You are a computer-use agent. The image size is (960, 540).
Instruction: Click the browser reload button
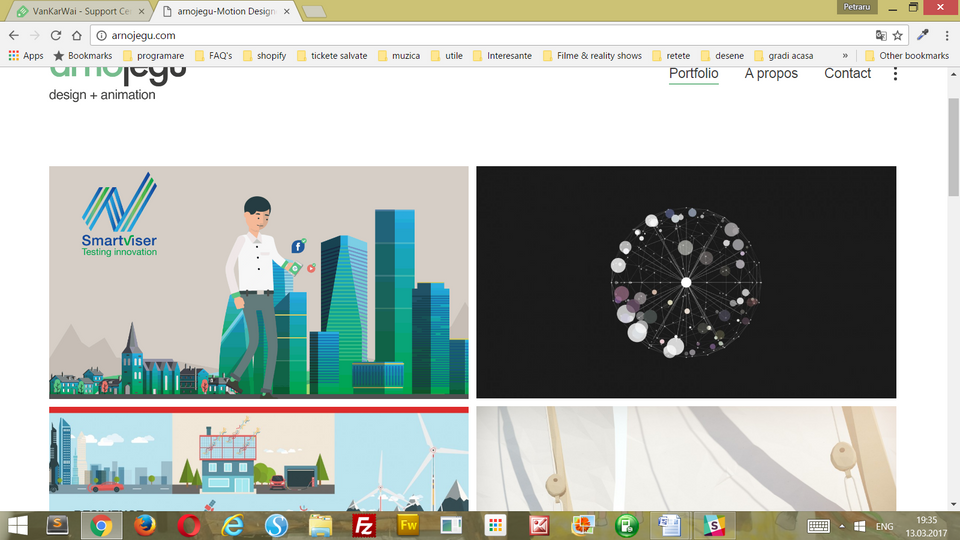pyautogui.click(x=56, y=35)
